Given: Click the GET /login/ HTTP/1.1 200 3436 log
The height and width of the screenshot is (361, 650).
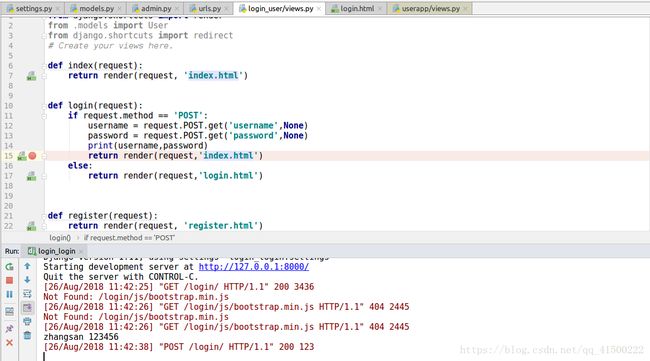Looking at the screenshot, I should (x=179, y=287).
